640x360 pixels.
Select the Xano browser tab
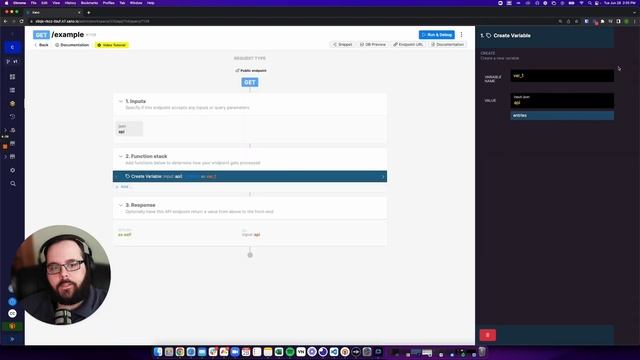53,12
